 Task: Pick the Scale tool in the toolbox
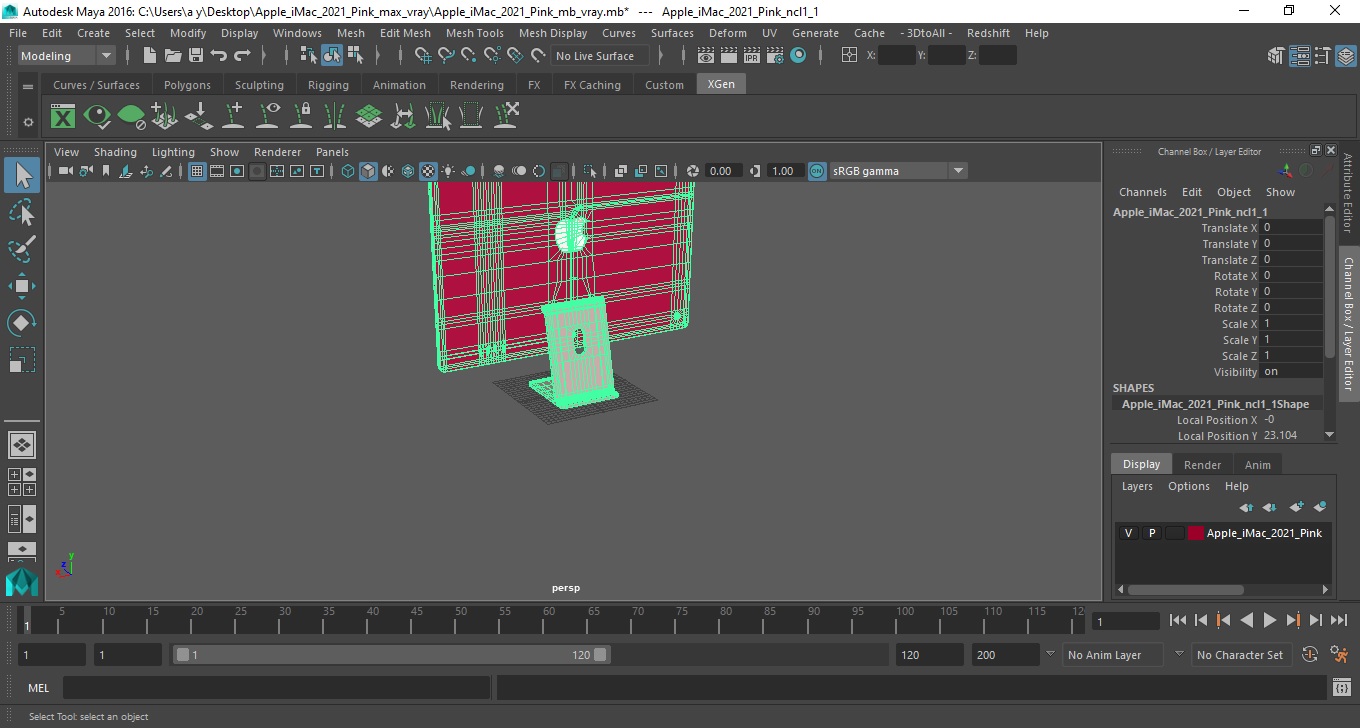tap(22, 360)
